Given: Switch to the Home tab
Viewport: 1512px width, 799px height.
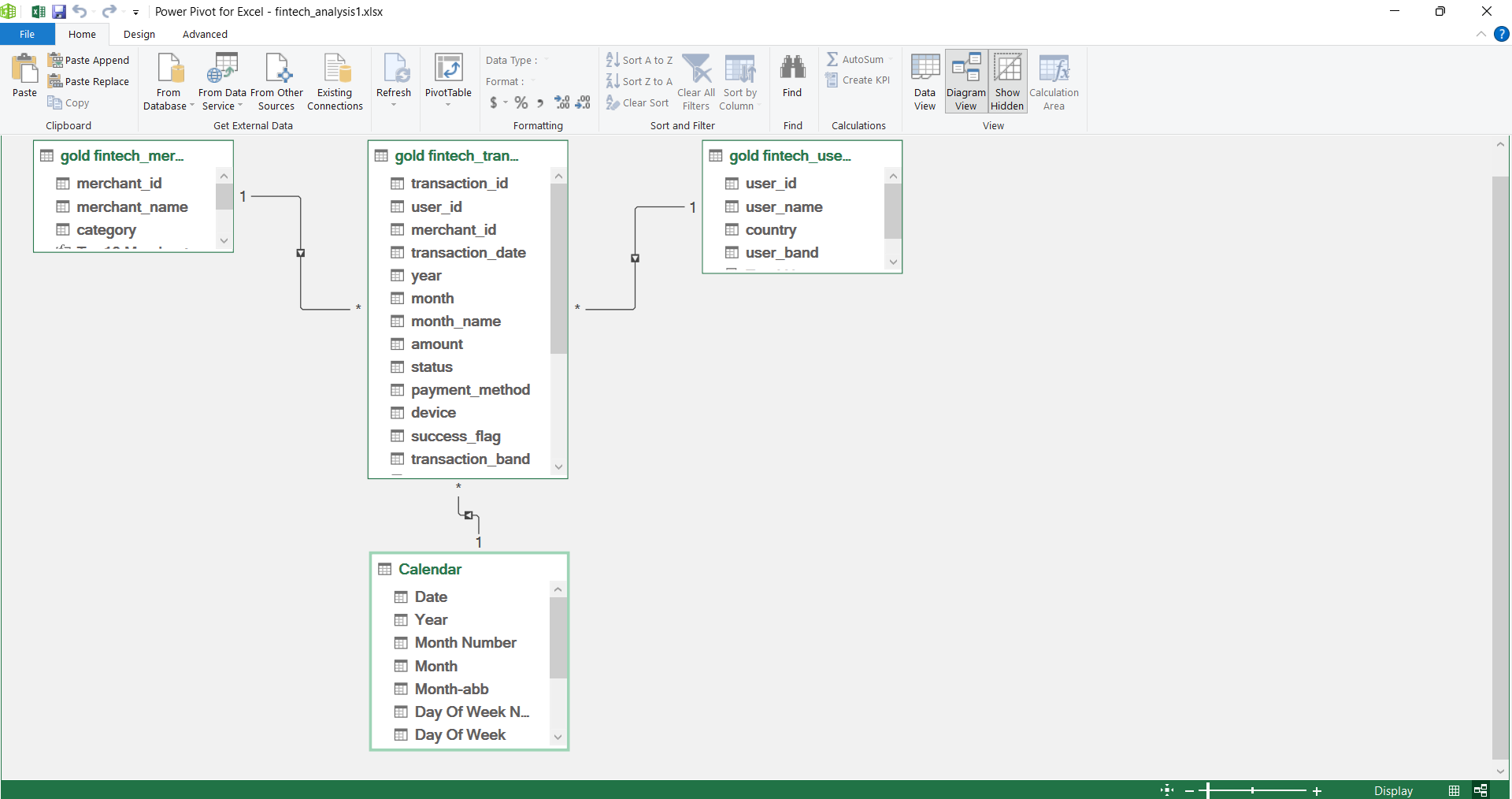Looking at the screenshot, I should click(82, 34).
